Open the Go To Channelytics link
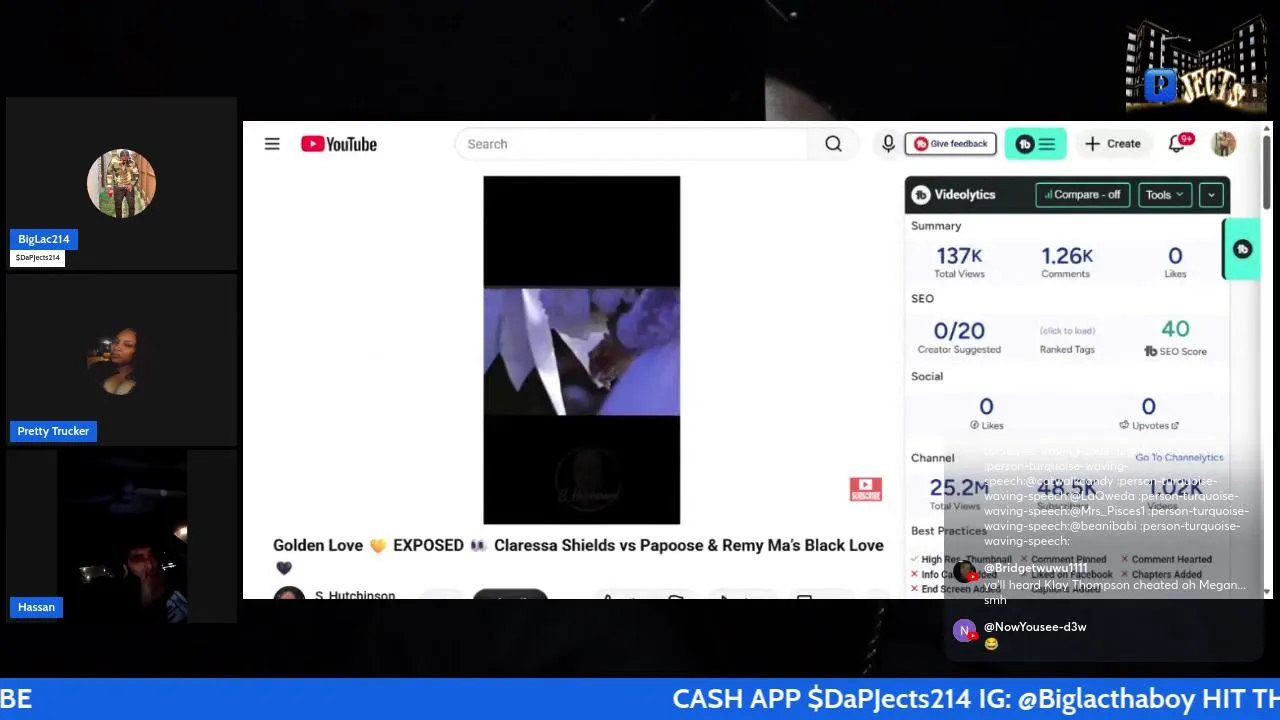This screenshot has width=1280, height=720. click(1179, 457)
